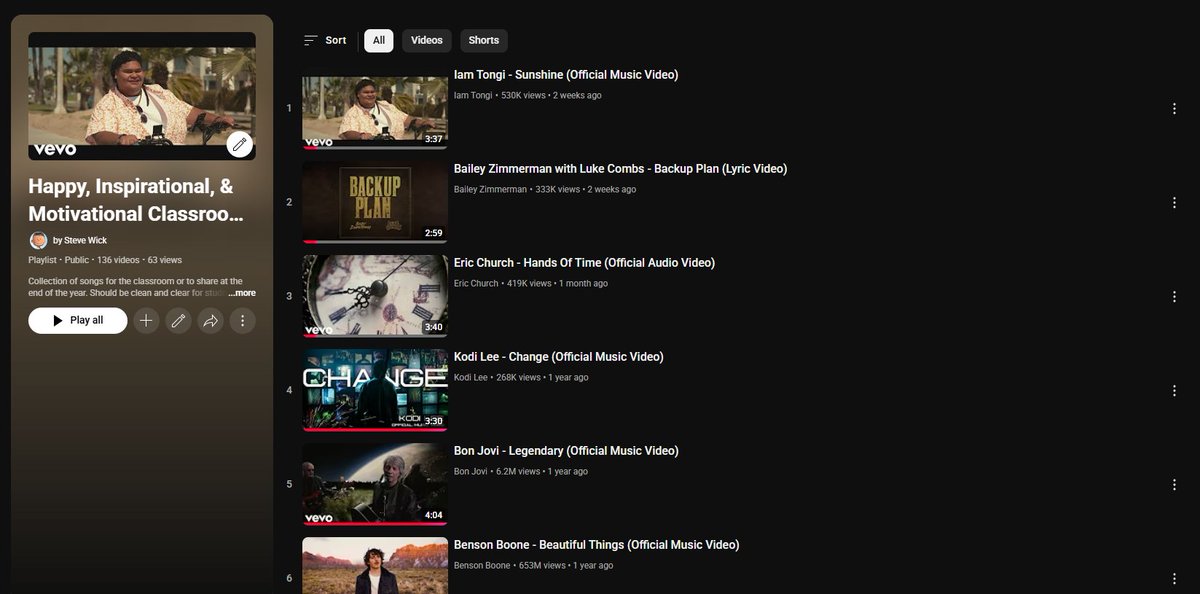Share the playlist using arrow icon
This screenshot has height=594, width=1200.
[x=210, y=321]
